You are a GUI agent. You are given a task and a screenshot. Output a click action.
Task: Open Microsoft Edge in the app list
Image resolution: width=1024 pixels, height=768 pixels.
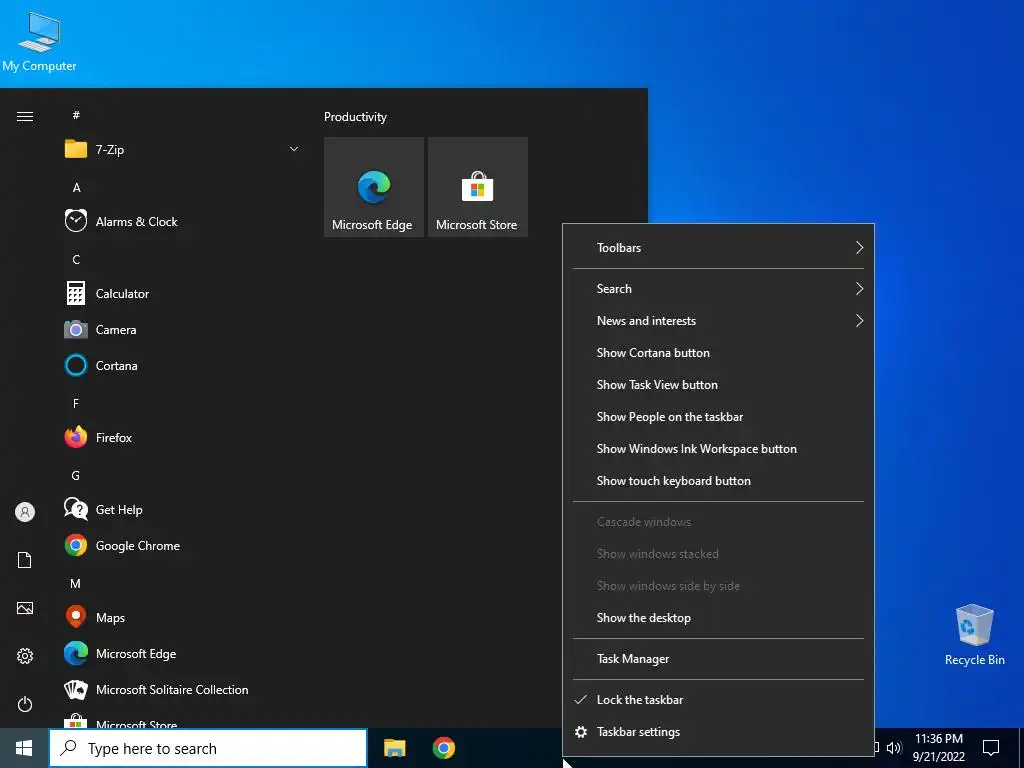pyautogui.click(x=182, y=654)
